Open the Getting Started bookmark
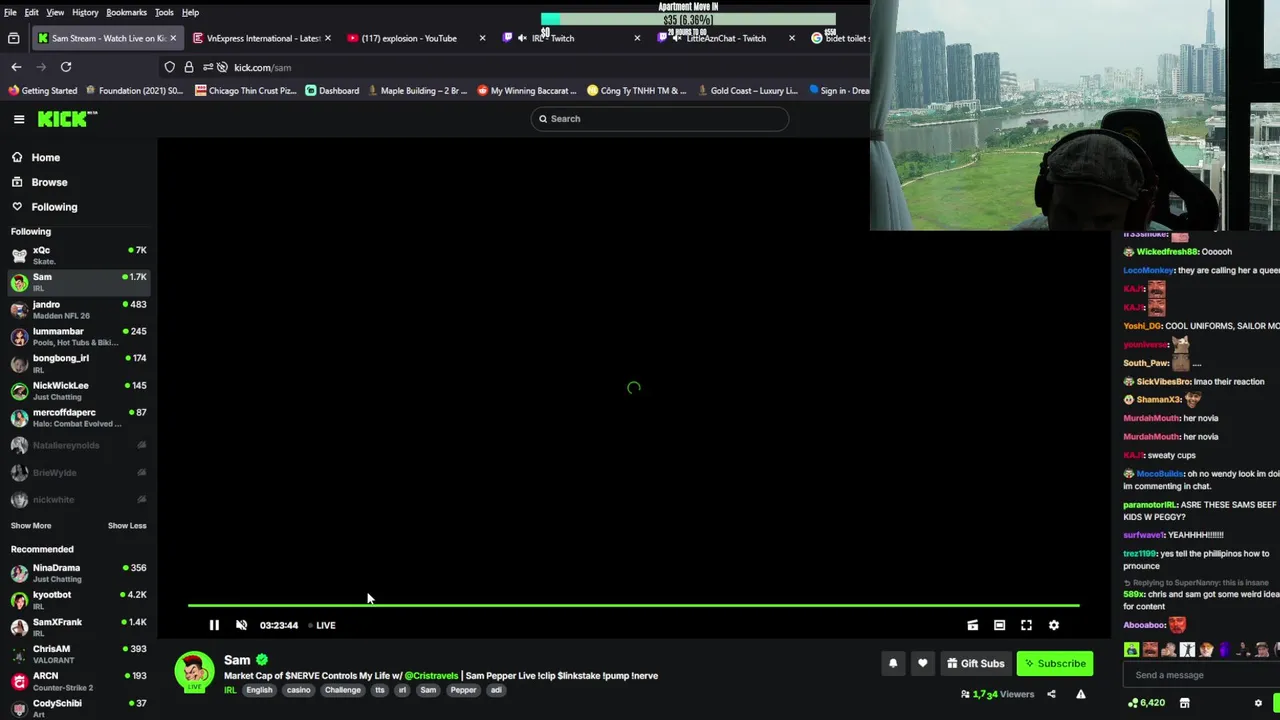The width and height of the screenshot is (1280, 720). (x=42, y=91)
